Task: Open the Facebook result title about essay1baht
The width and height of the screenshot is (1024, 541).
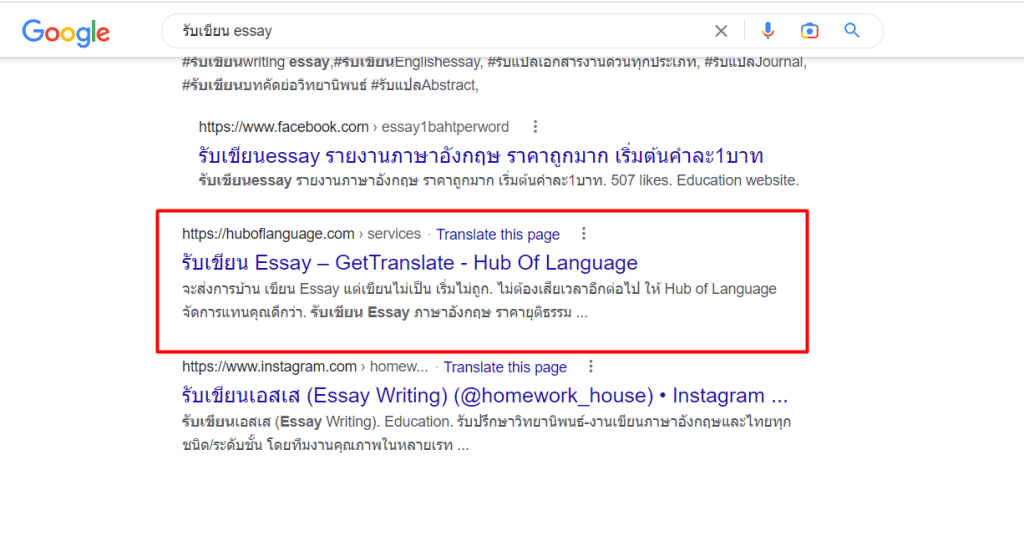Action: pos(481,156)
